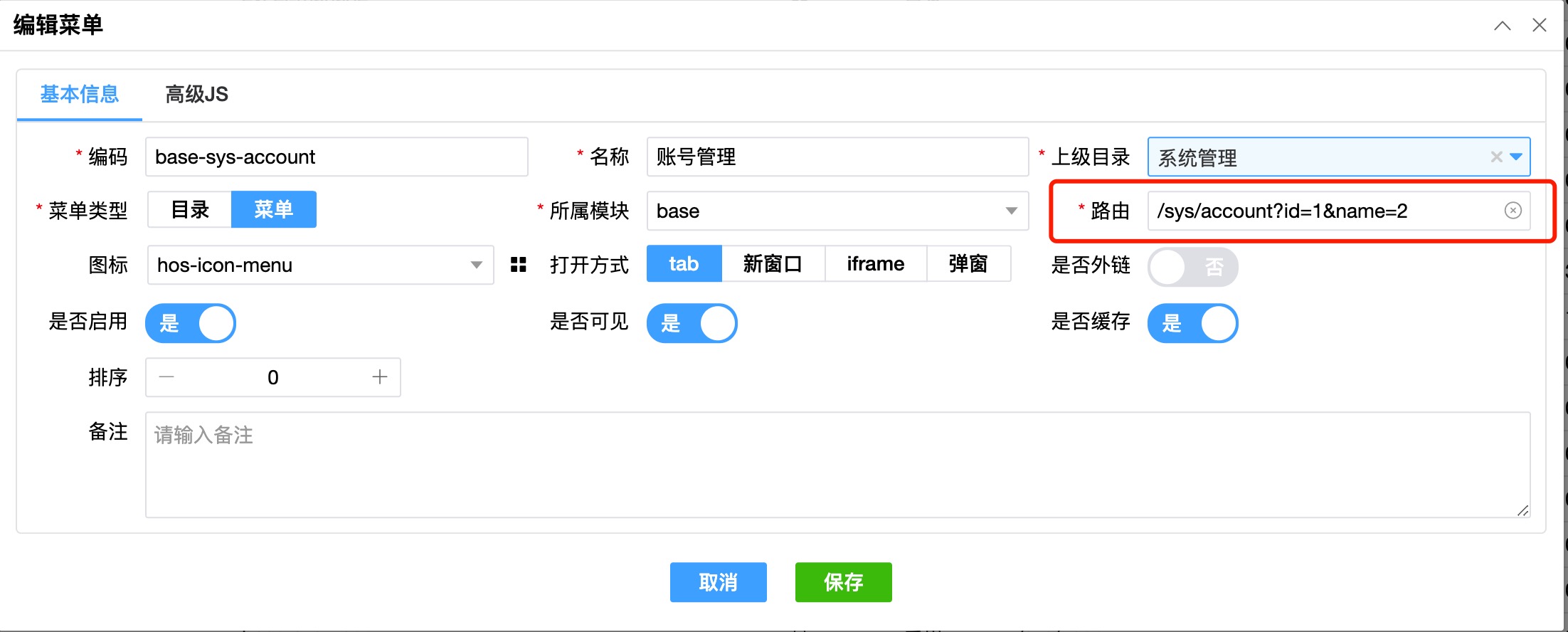Click the green 保存 button
This screenshot has height=632, width=1568.
[844, 582]
